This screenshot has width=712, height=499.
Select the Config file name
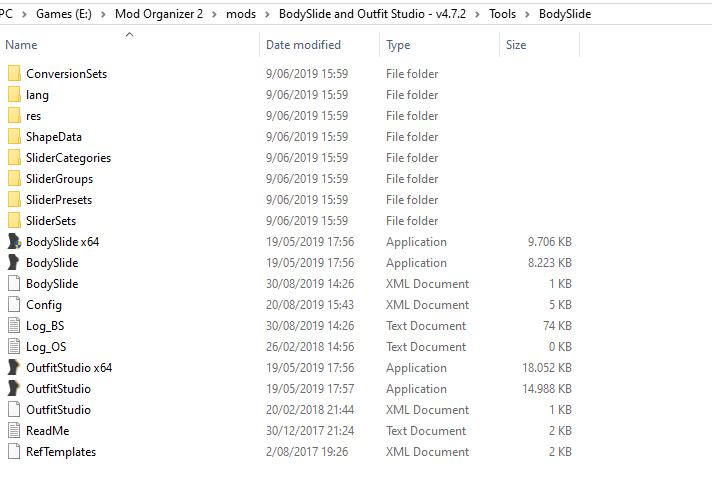pos(44,305)
